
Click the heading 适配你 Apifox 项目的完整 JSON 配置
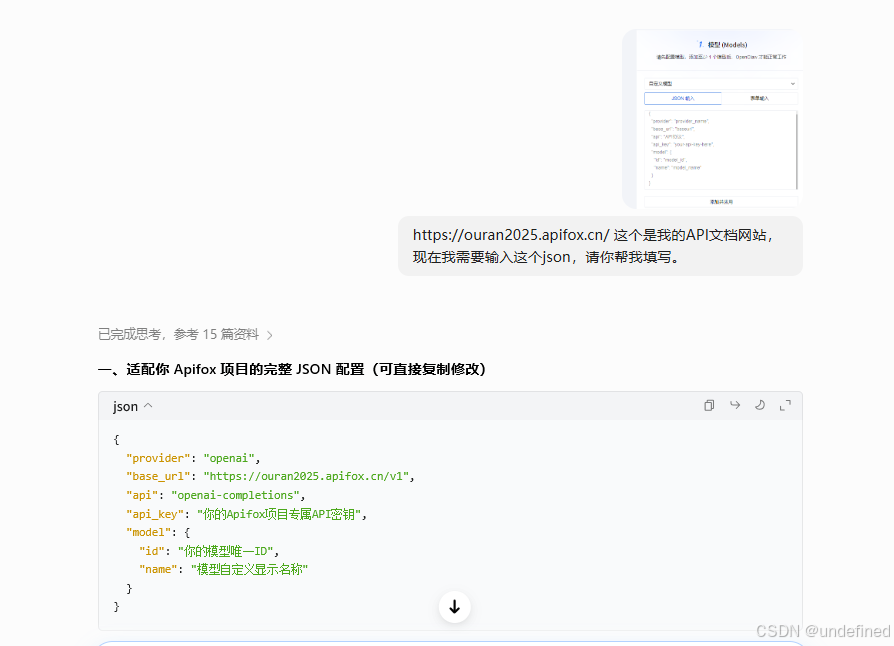[x=292, y=369]
